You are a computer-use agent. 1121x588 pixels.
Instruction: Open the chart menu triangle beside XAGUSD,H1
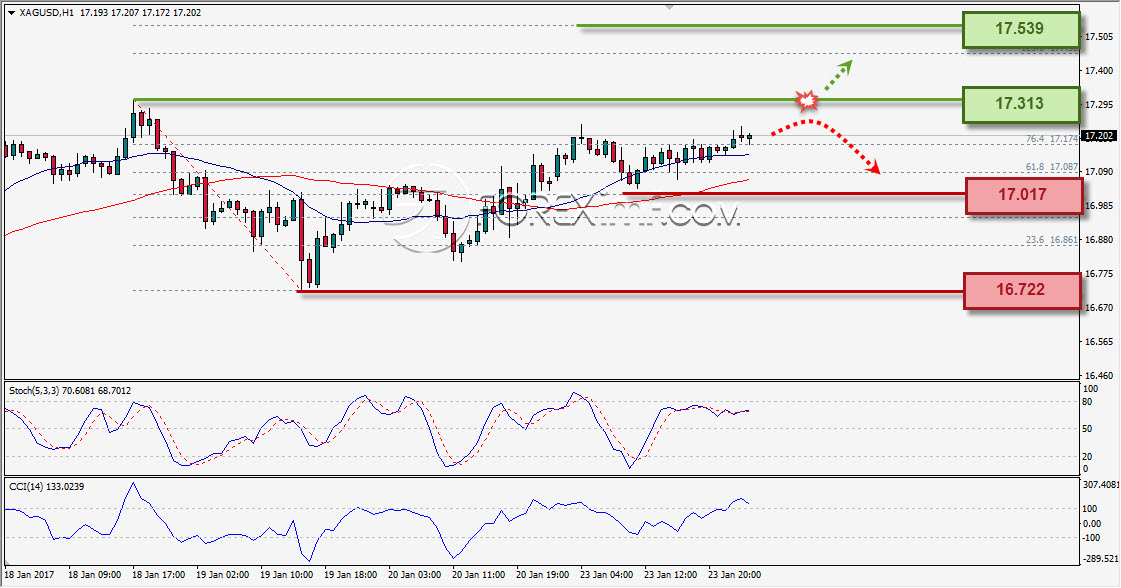(11, 13)
